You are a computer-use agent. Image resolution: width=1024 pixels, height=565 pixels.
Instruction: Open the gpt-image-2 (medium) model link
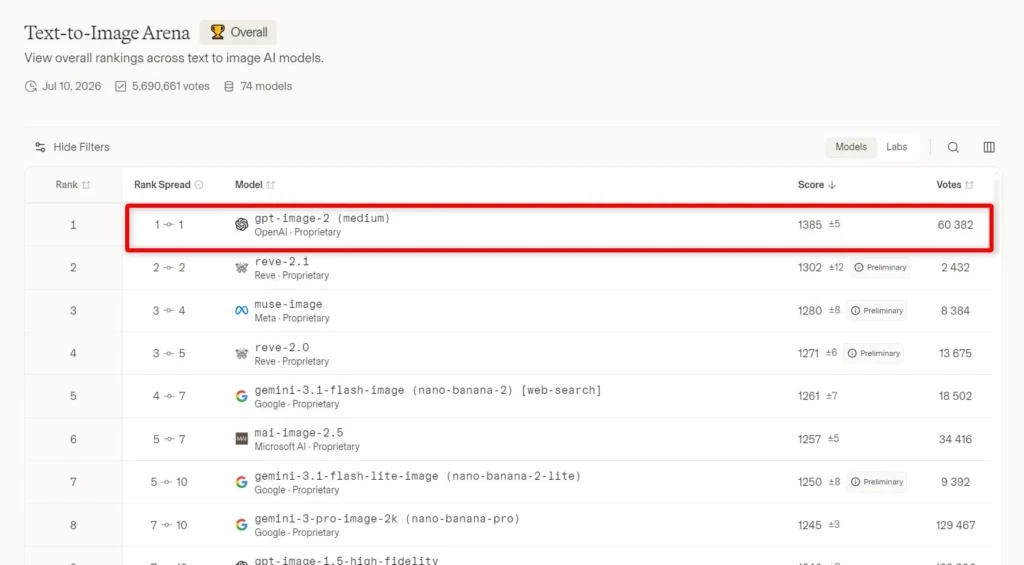(x=322, y=218)
